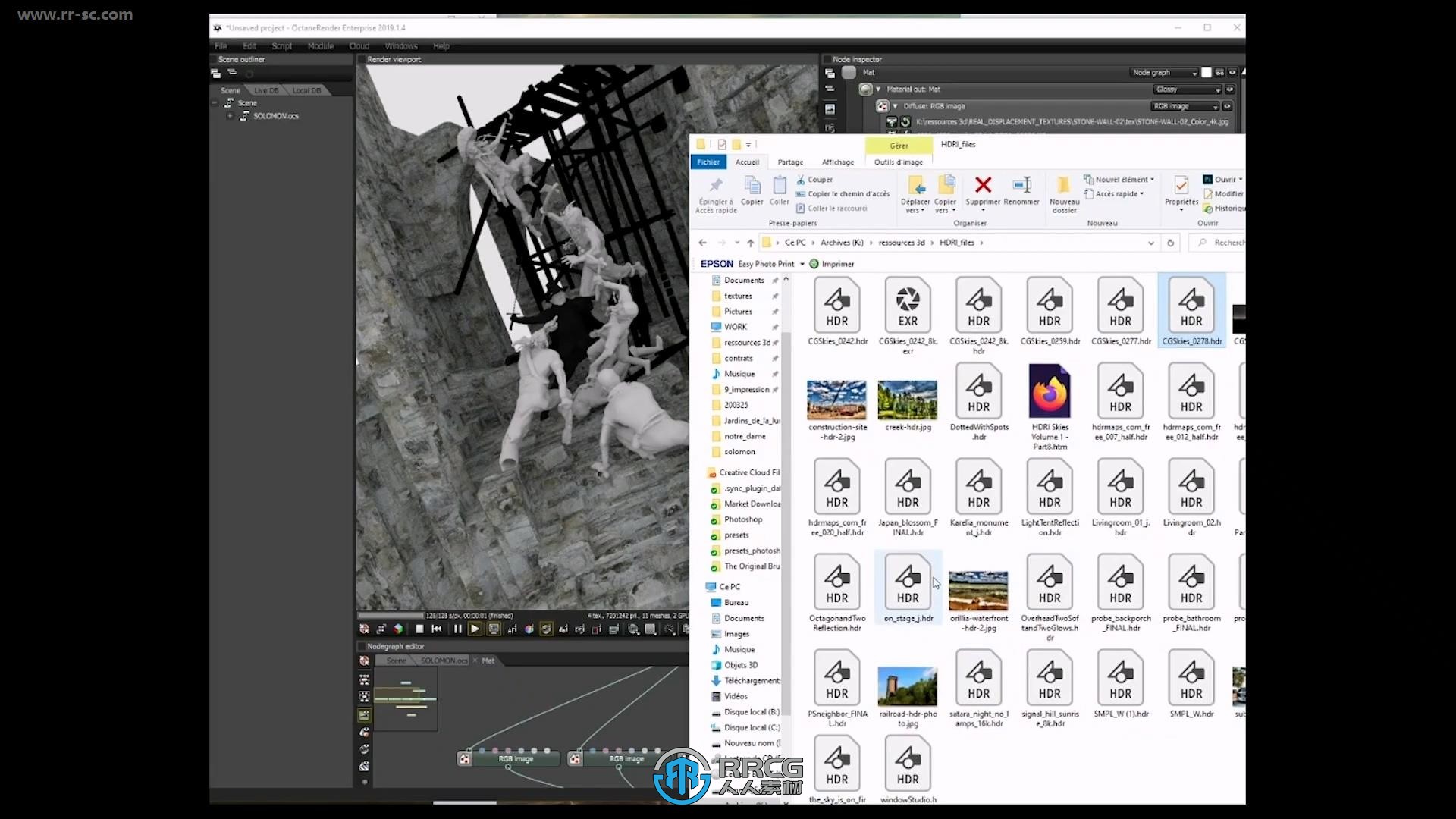The image size is (1456, 819).
Task: Click Octane logo icon in nodegraph sidebar
Action: click(x=364, y=661)
